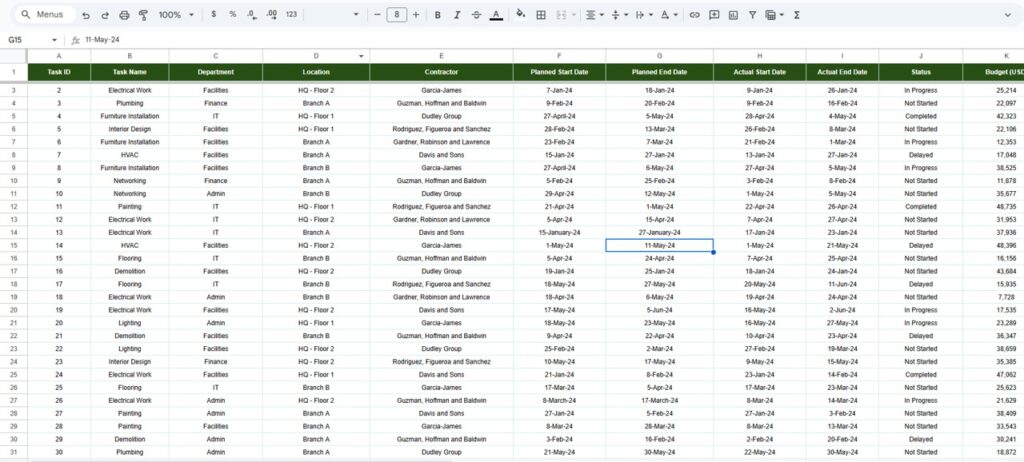Click the Finance department cell in row 24
The image size is (1024, 462).
216,361
